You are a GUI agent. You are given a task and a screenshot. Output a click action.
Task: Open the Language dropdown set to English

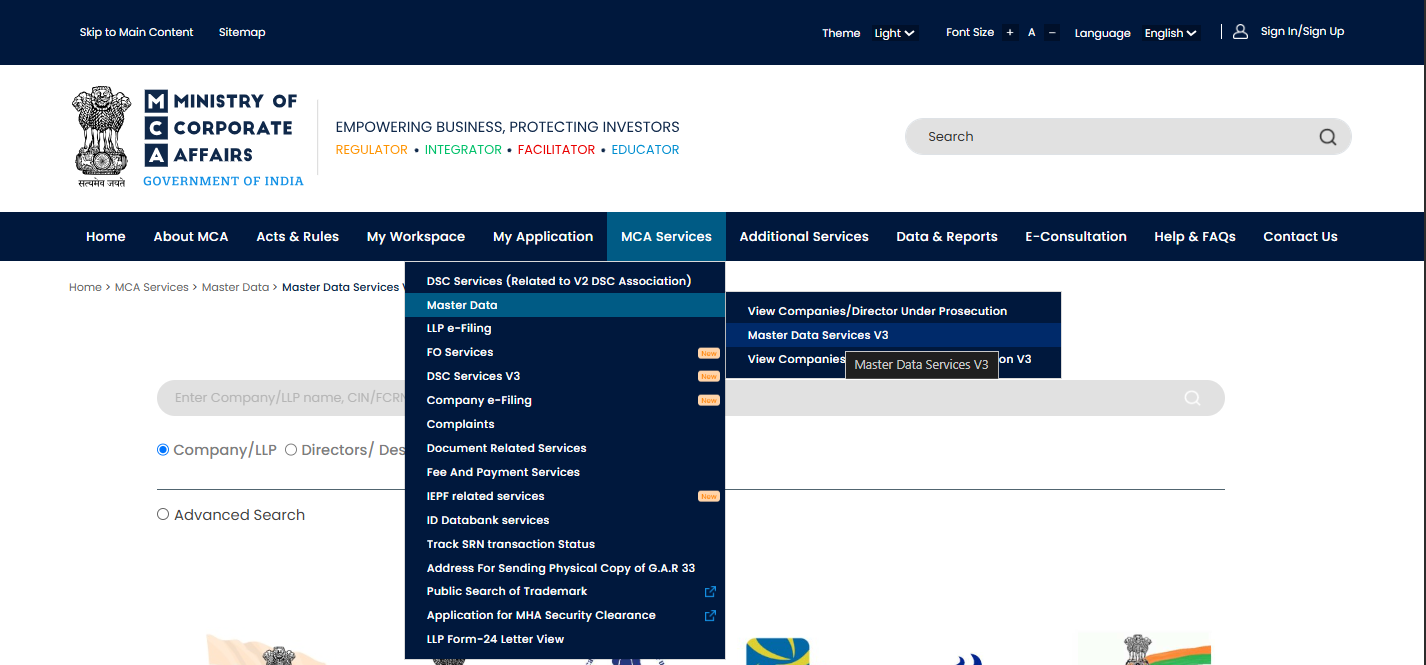coord(1170,33)
